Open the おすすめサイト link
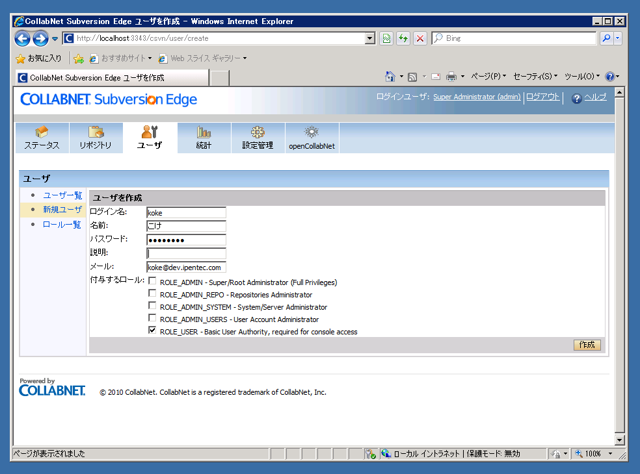 point(121,58)
